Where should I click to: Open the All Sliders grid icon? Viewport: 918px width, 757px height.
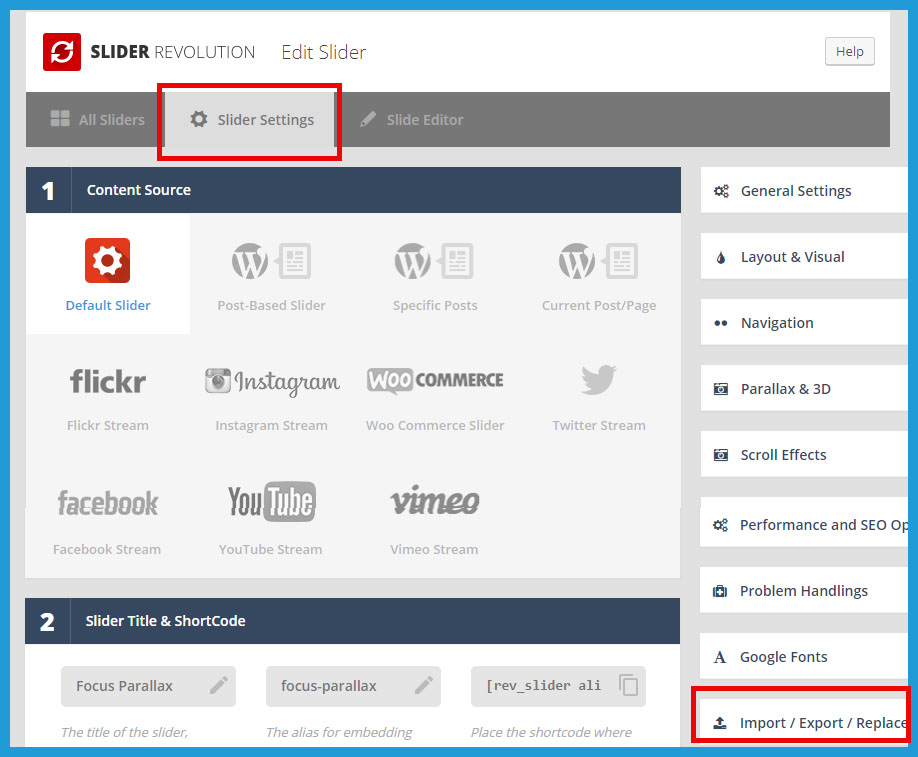(60, 119)
